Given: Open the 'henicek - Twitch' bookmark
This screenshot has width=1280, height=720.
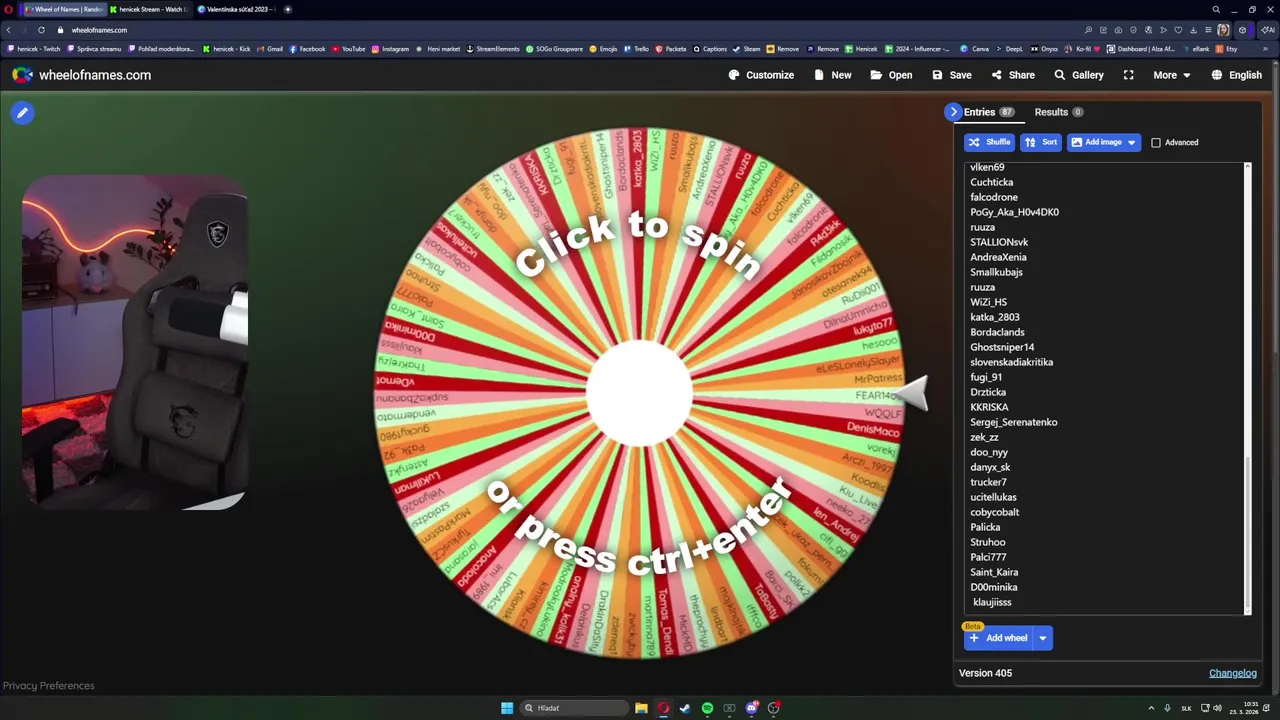Looking at the screenshot, I should click(34, 49).
